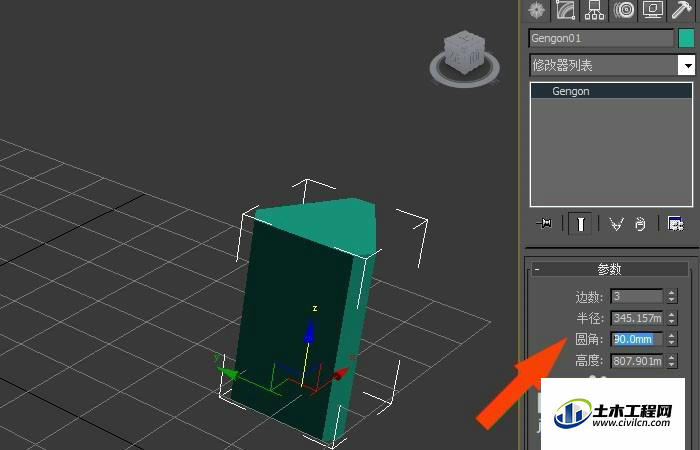Click Remove Modifier from stack icon
This screenshot has height=450, width=700.
[640, 224]
